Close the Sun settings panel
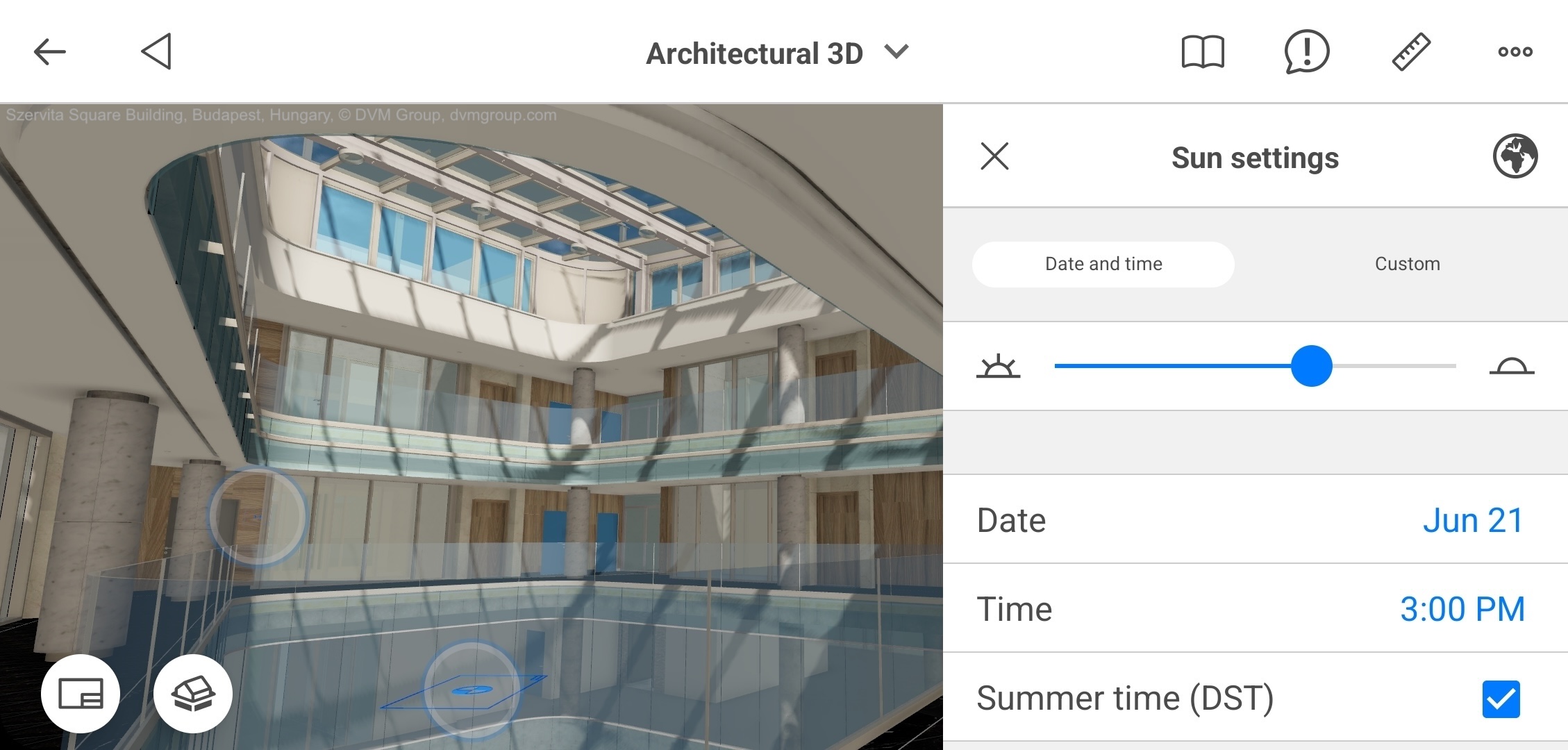 pyautogui.click(x=994, y=156)
